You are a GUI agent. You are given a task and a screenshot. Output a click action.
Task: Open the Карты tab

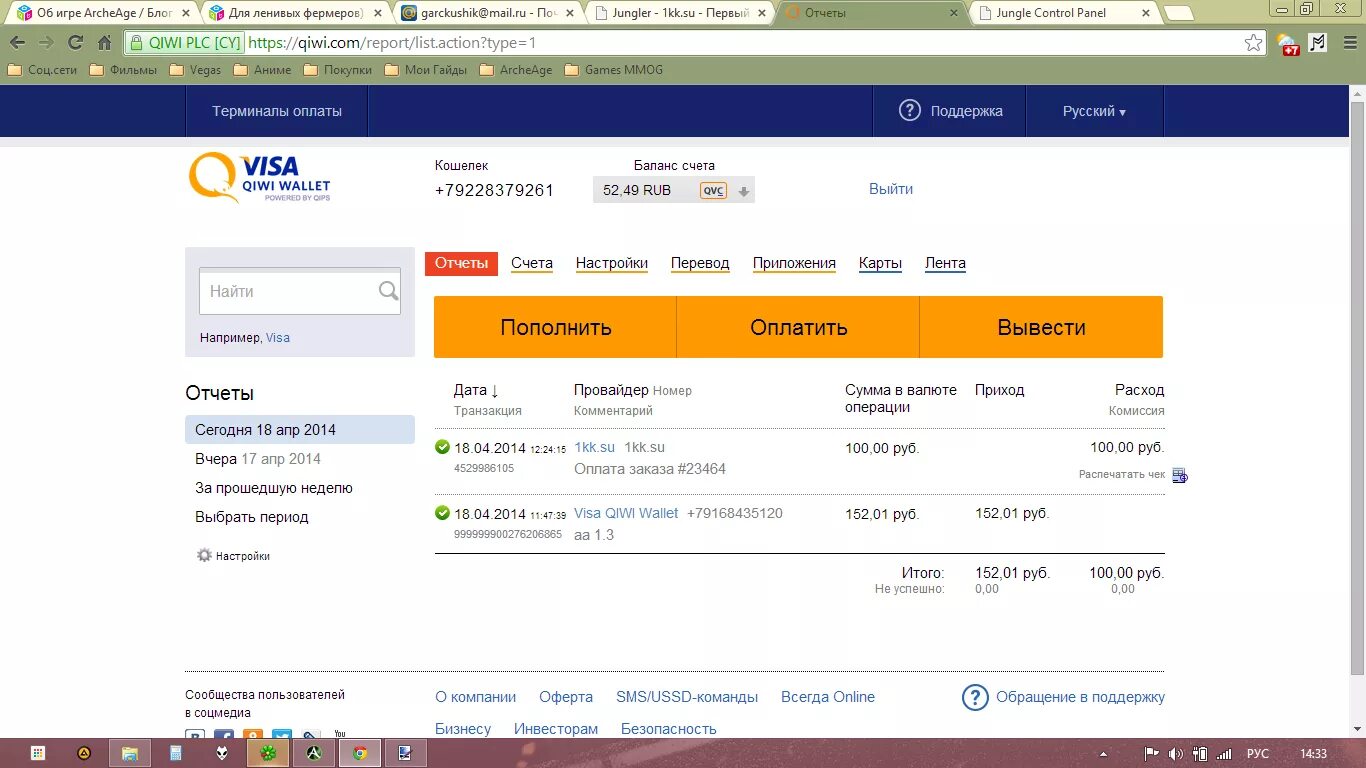(880, 263)
